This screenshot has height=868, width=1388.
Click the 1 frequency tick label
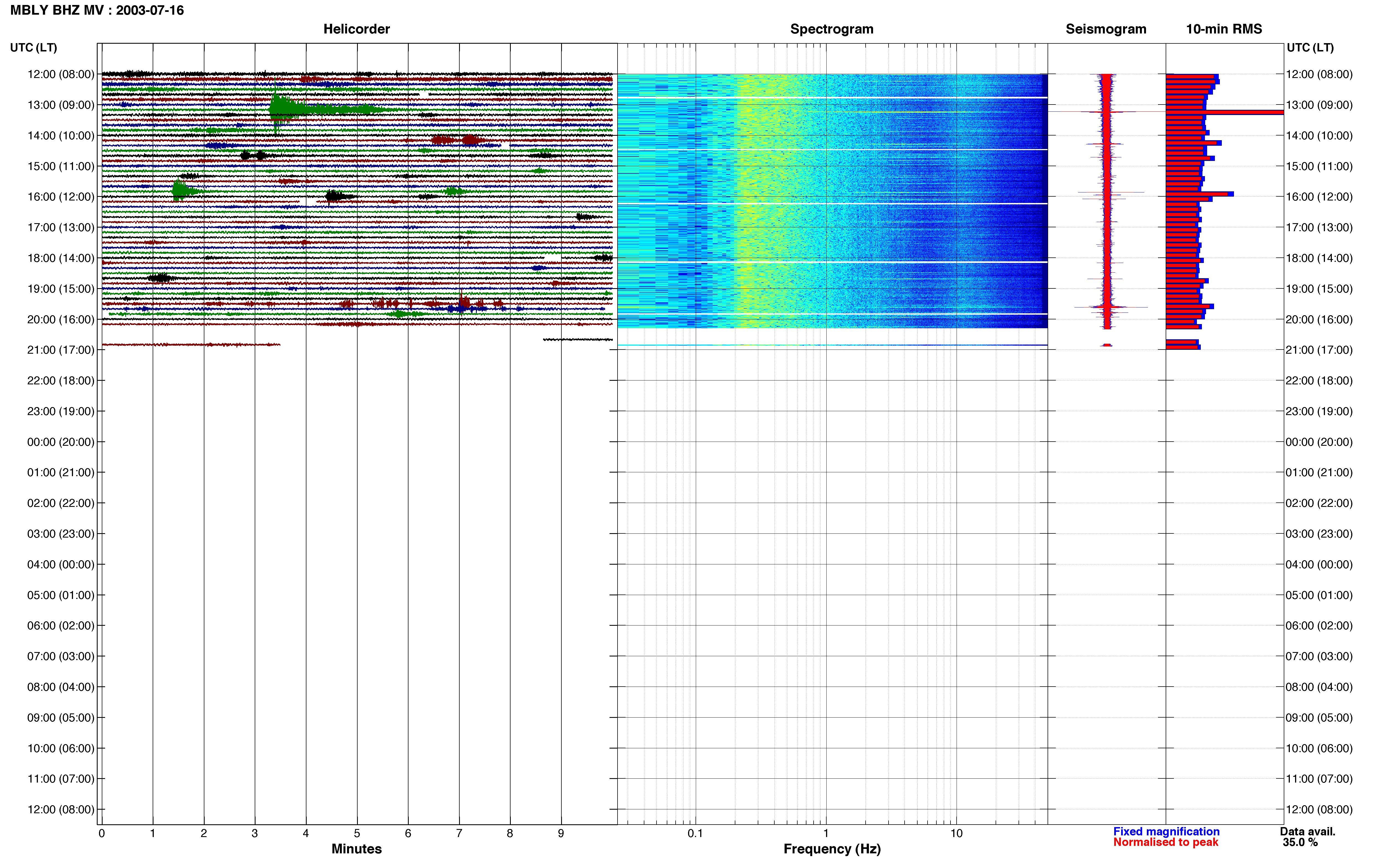click(x=826, y=833)
